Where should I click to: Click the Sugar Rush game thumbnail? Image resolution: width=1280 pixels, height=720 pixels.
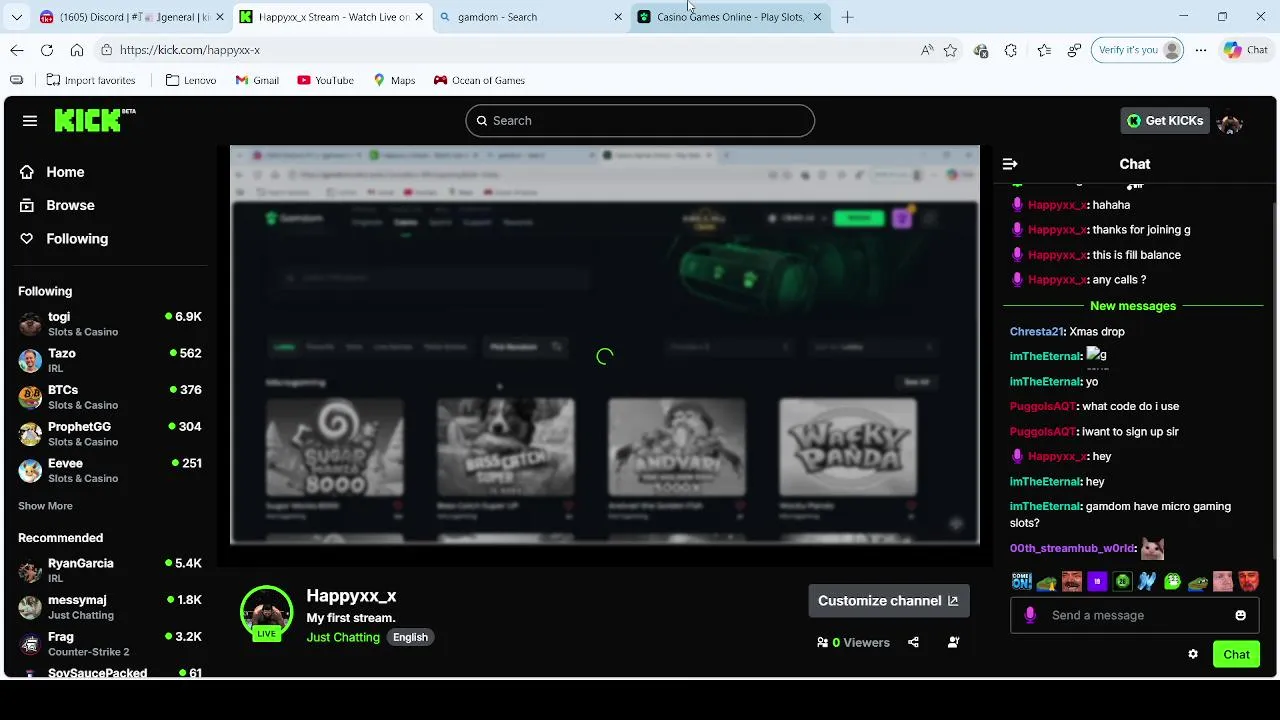(335, 447)
